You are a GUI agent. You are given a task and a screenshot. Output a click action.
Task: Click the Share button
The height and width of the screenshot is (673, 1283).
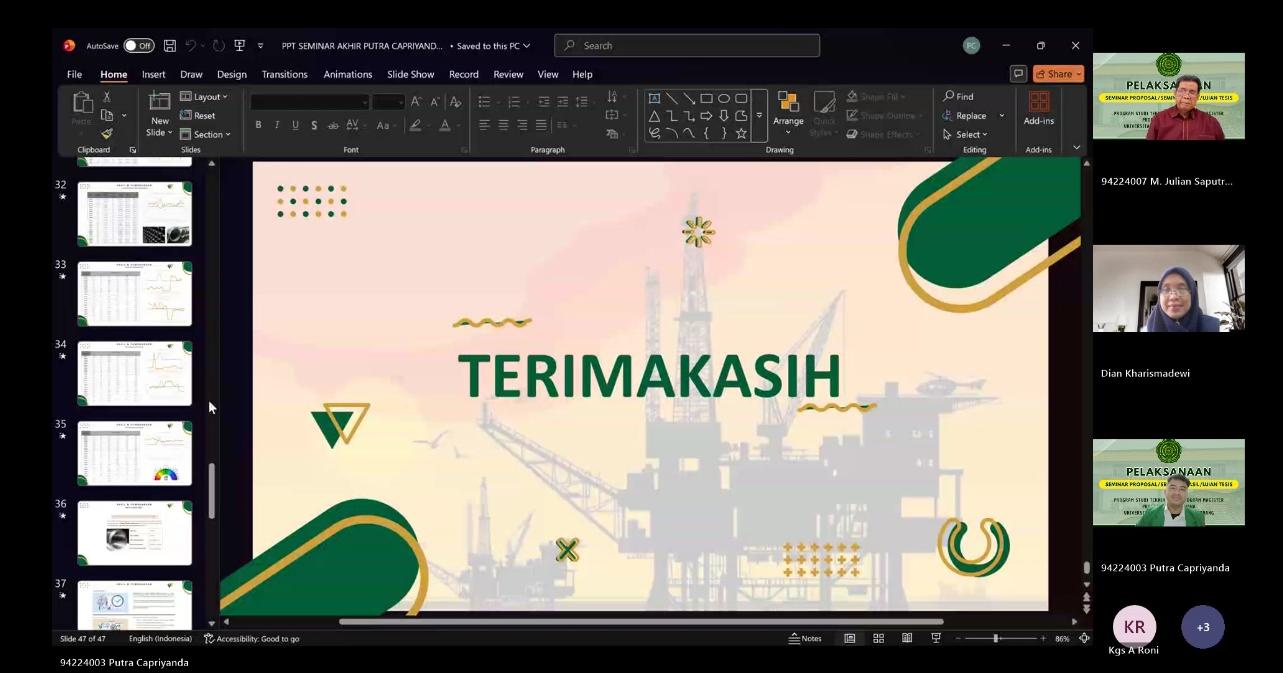(x=1058, y=74)
